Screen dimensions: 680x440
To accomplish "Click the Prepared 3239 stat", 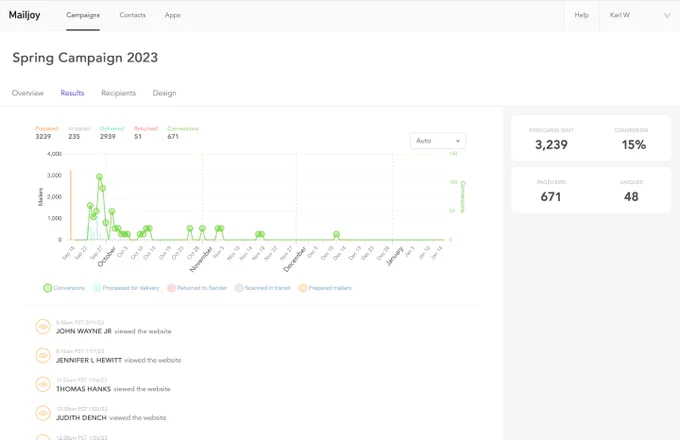I will pyautogui.click(x=47, y=133).
